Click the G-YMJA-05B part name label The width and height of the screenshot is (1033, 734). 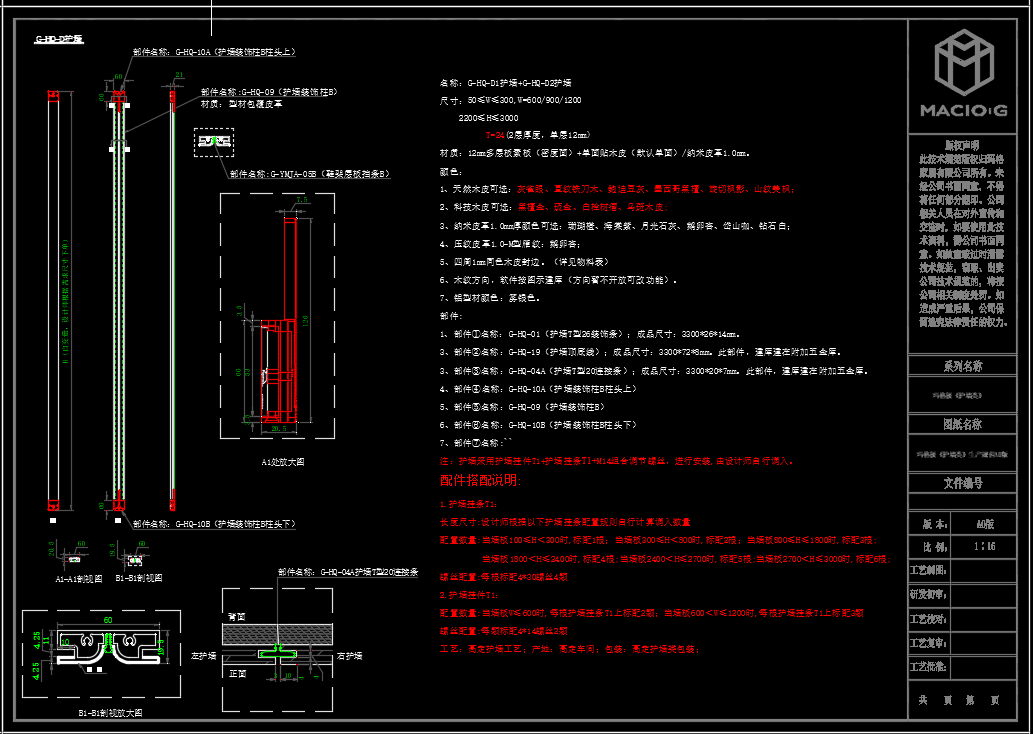click(308, 174)
